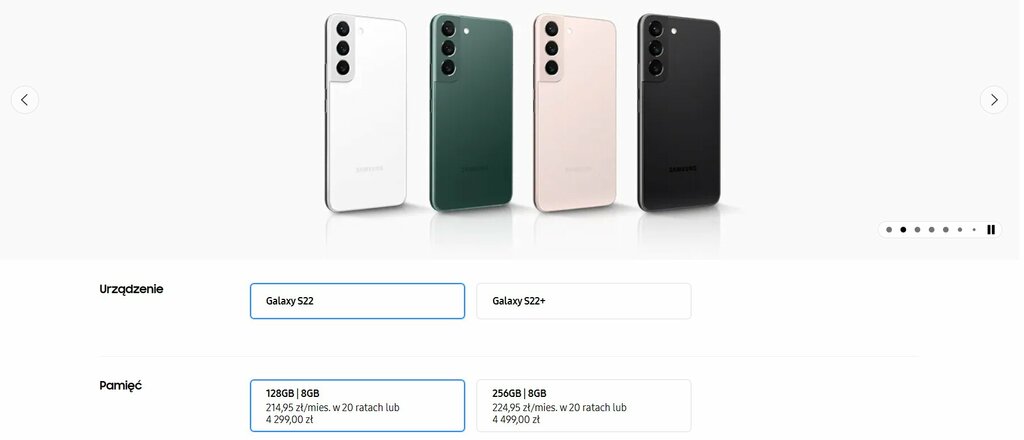Viewport: 1024px width, 440px height.
Task: Choose the Galaxy S22 device option
Action: 357,301
